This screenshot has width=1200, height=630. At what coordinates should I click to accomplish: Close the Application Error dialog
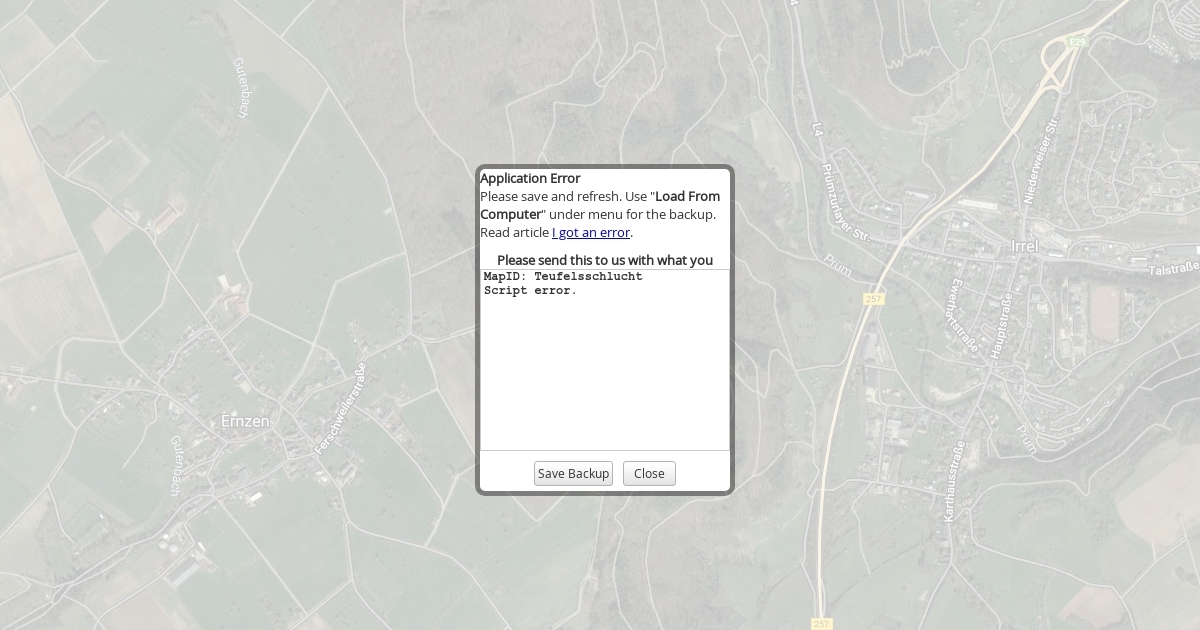click(x=649, y=474)
